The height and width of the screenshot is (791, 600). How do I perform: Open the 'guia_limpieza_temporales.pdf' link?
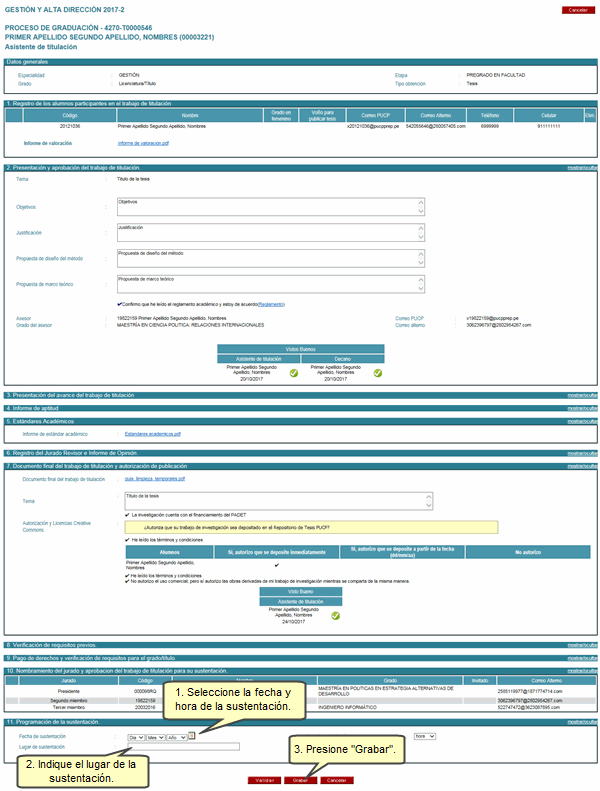155,479
